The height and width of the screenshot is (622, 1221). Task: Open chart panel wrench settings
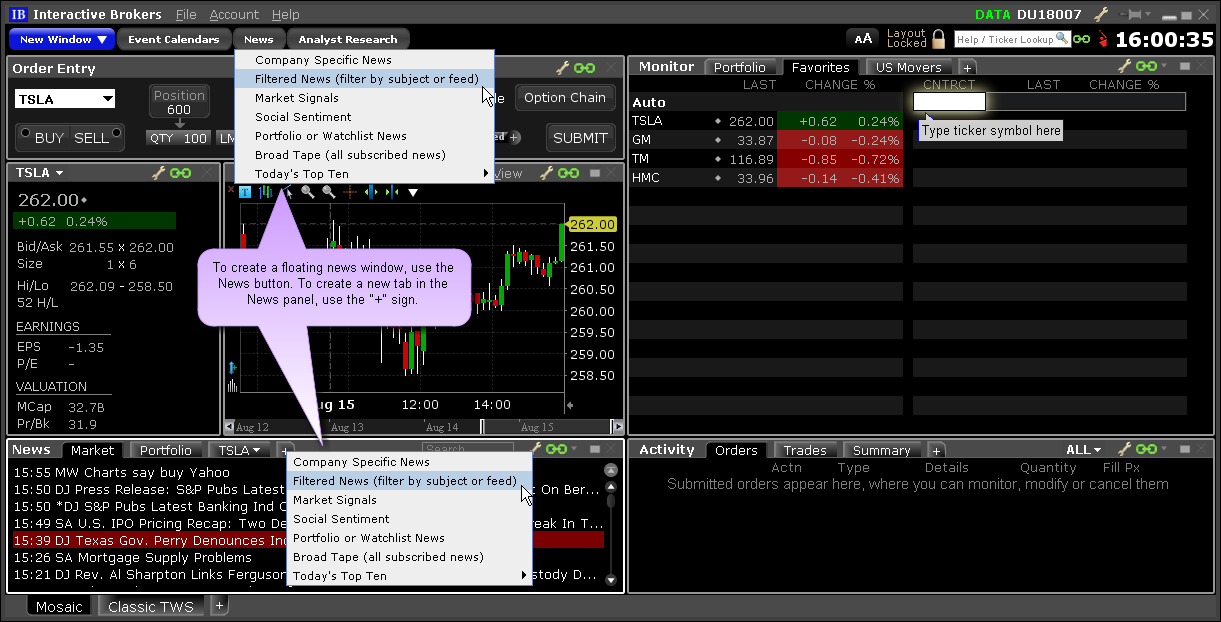[x=548, y=173]
